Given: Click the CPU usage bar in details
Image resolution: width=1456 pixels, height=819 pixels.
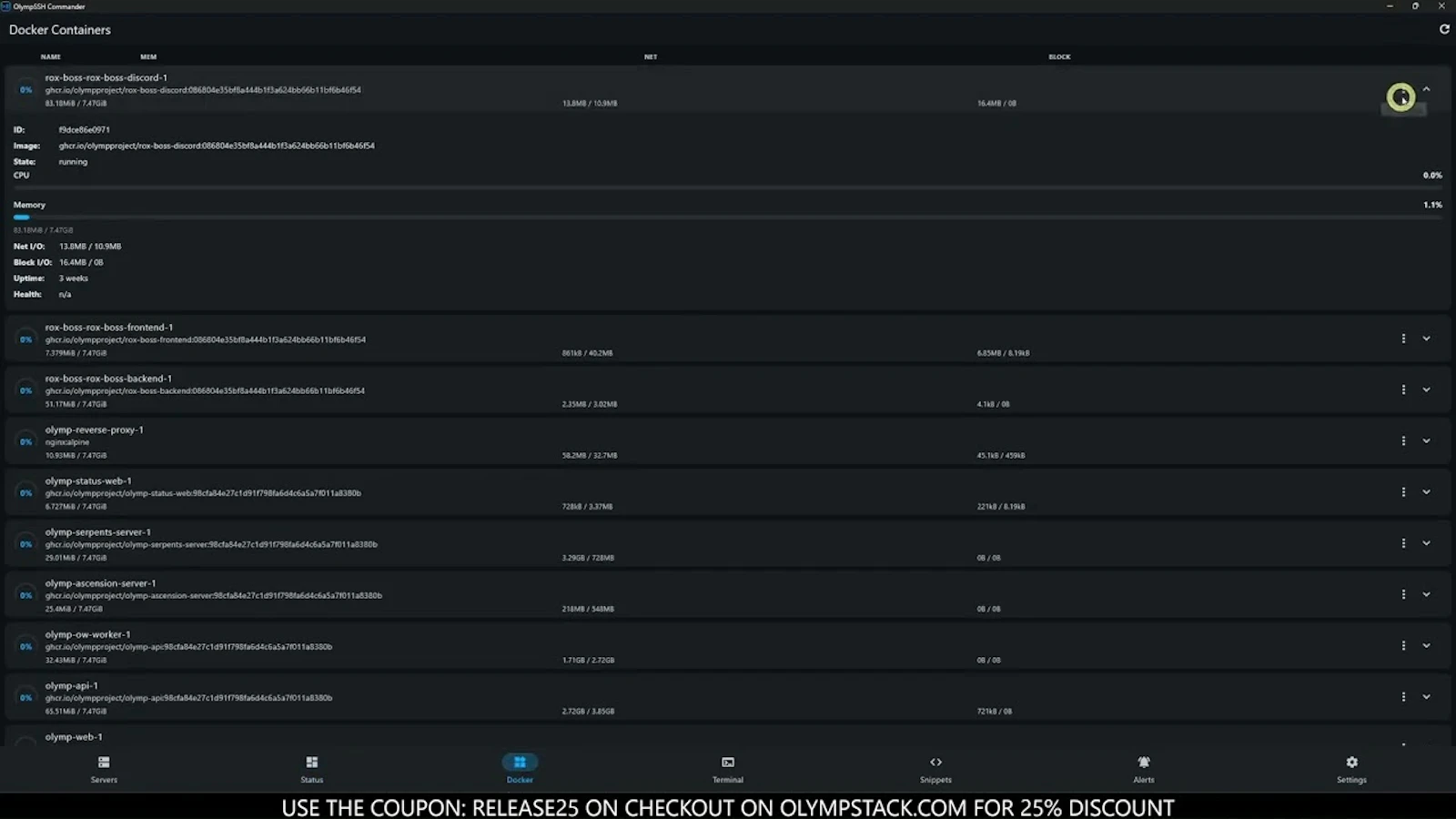Looking at the screenshot, I should pos(728,187).
